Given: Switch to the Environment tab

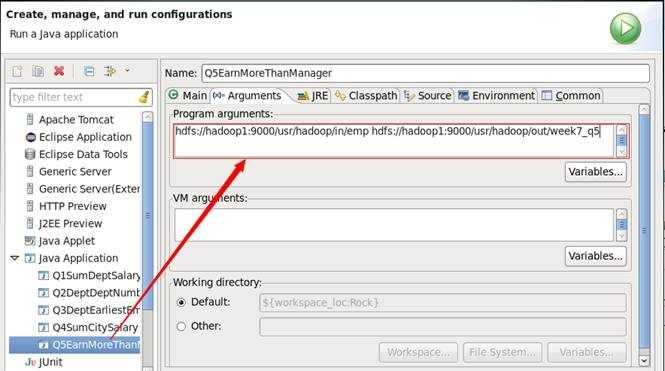Looking at the screenshot, I should tap(497, 96).
